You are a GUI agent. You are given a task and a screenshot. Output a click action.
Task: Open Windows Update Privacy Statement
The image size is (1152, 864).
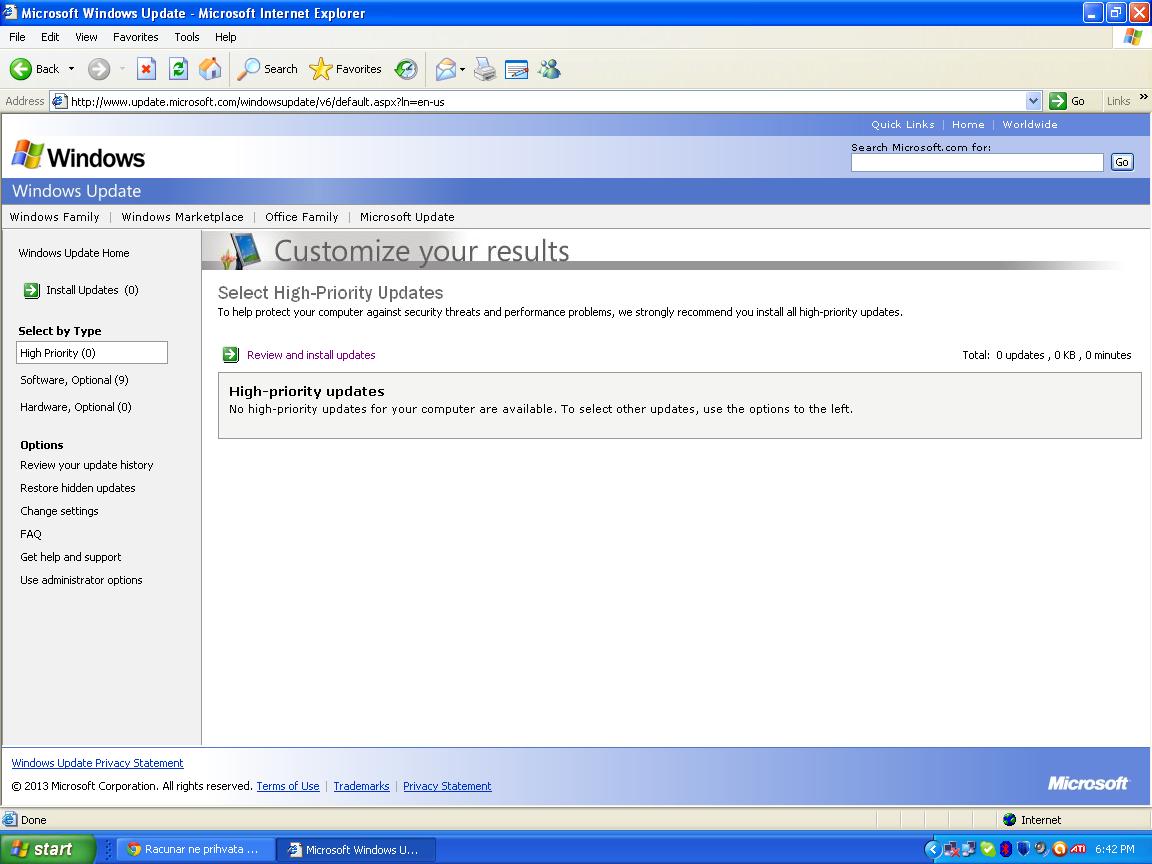click(x=97, y=763)
